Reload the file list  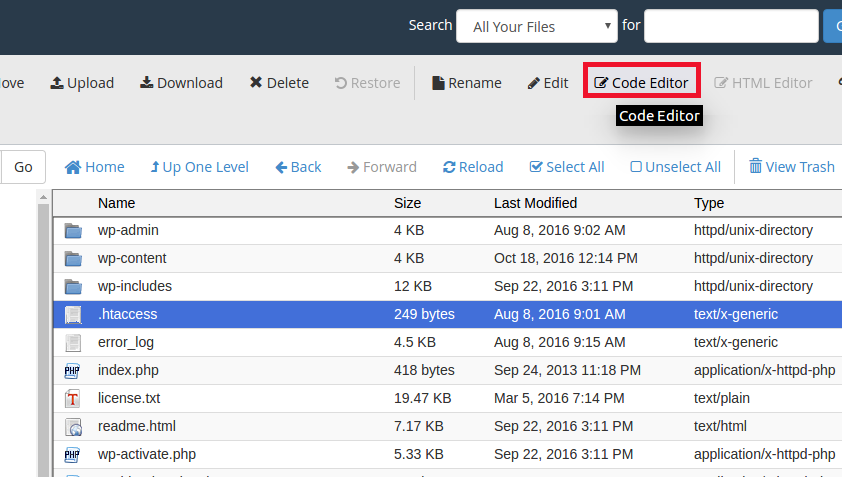tap(473, 167)
